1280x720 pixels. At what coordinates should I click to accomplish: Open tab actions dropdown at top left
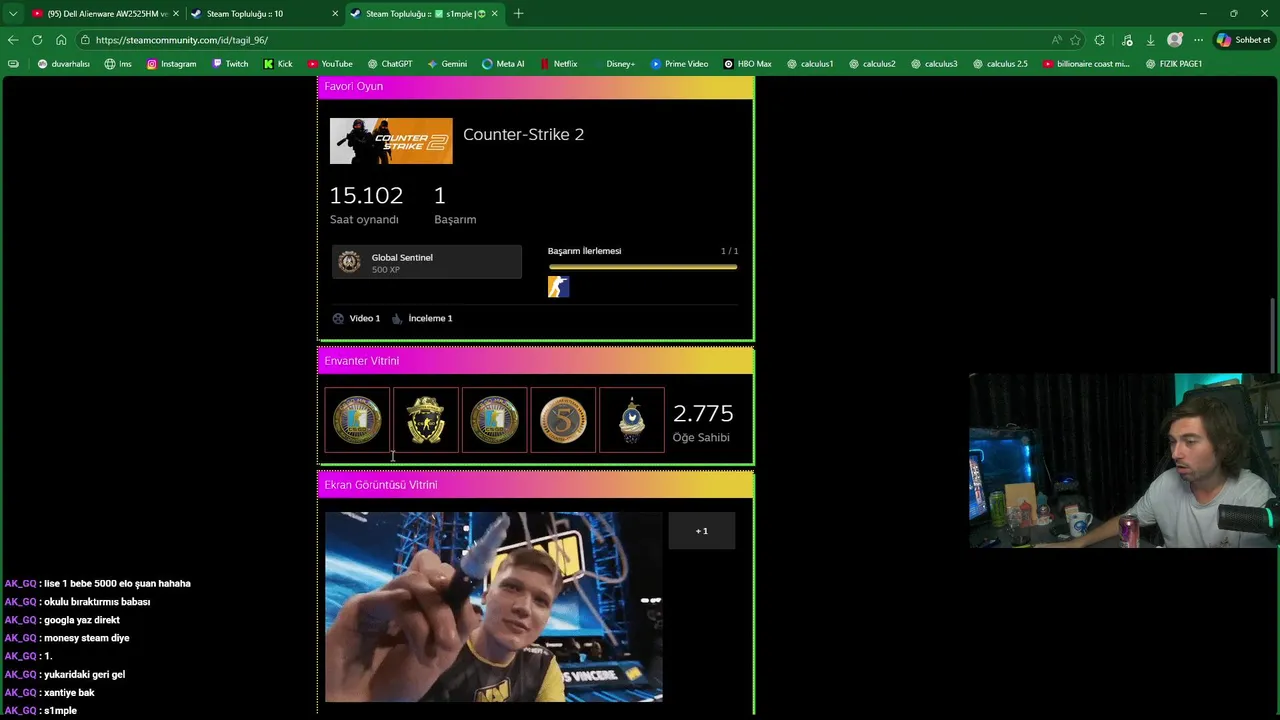(13, 14)
